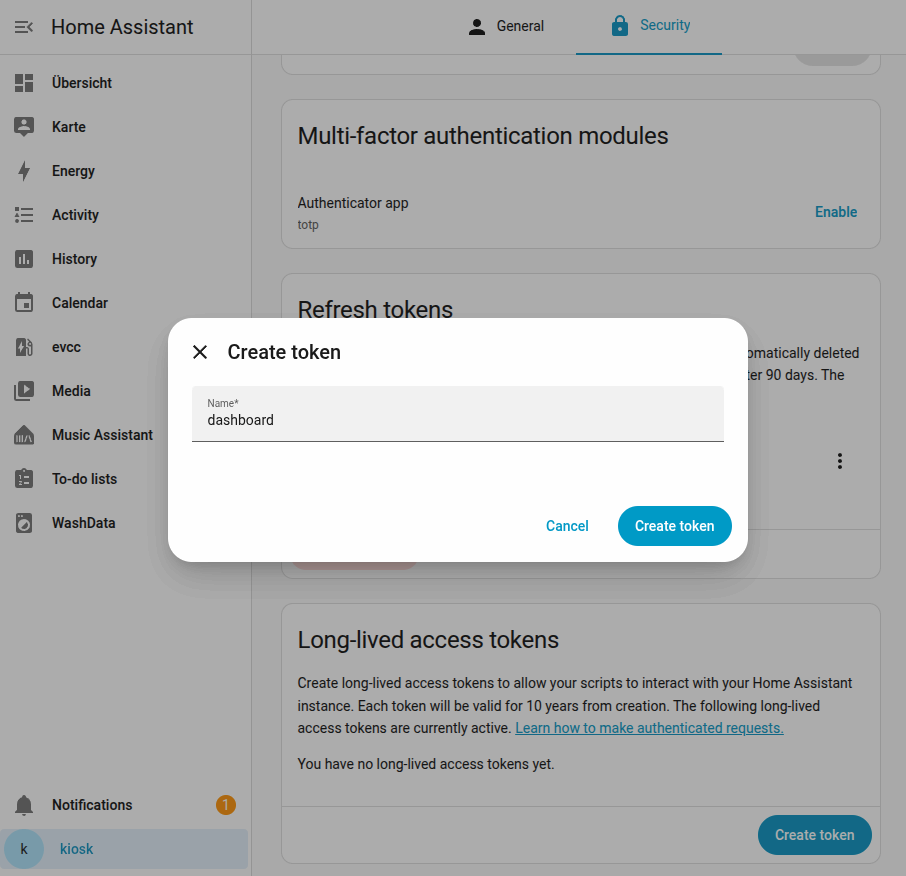Image resolution: width=906 pixels, height=876 pixels.
Task: Open the Calendar icon in the sidebar
Action: click(x=24, y=302)
